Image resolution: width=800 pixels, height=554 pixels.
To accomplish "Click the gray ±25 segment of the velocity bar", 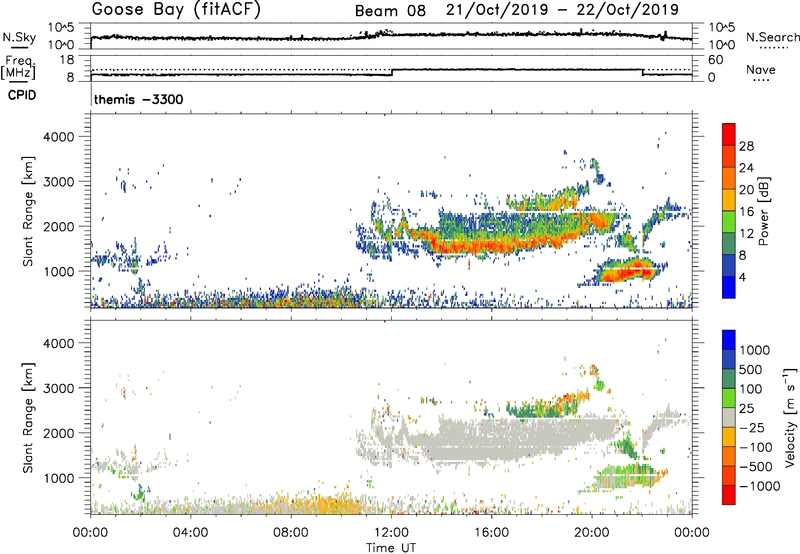I will 729,417.
